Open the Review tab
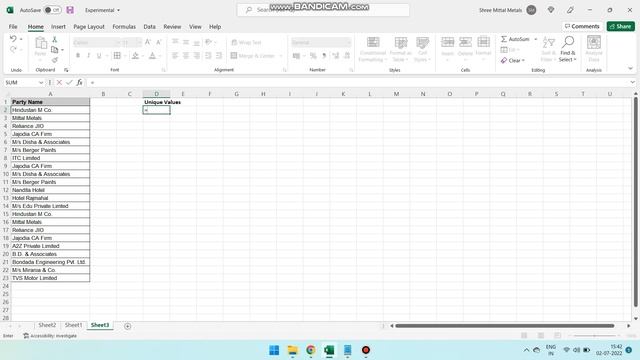 point(172,27)
